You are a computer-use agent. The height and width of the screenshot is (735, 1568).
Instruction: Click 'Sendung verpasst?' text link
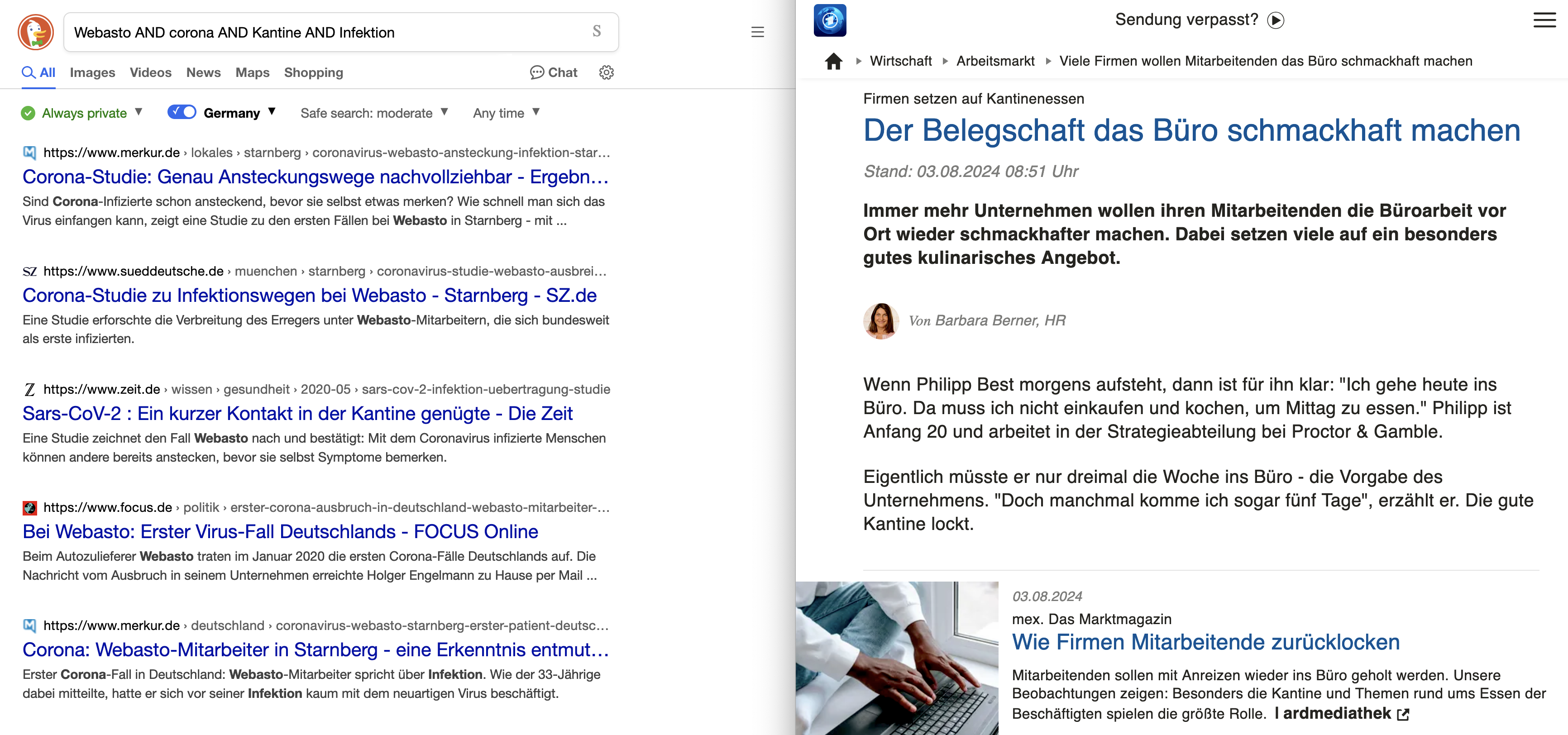[1186, 19]
